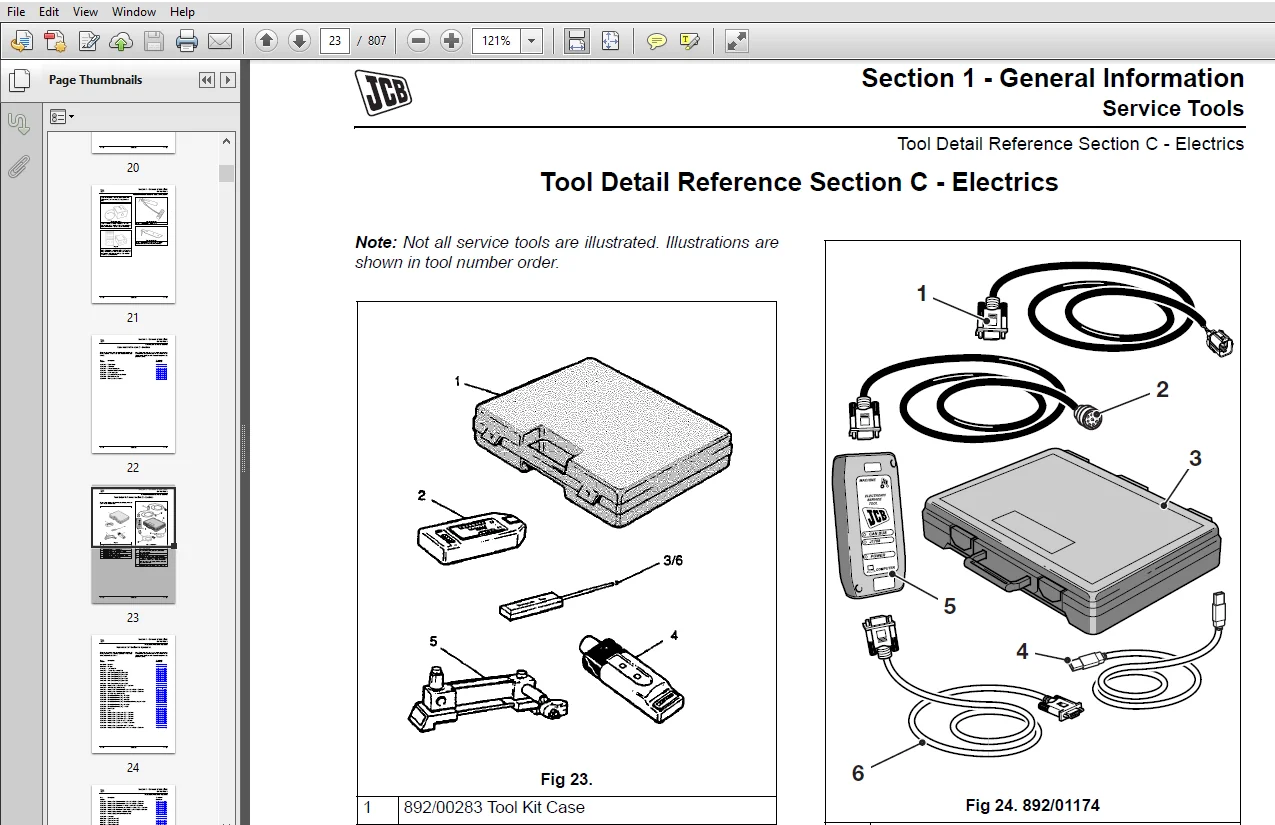Click the Create PDF icon
1275x825 pixels.
pyautogui.click(x=55, y=41)
